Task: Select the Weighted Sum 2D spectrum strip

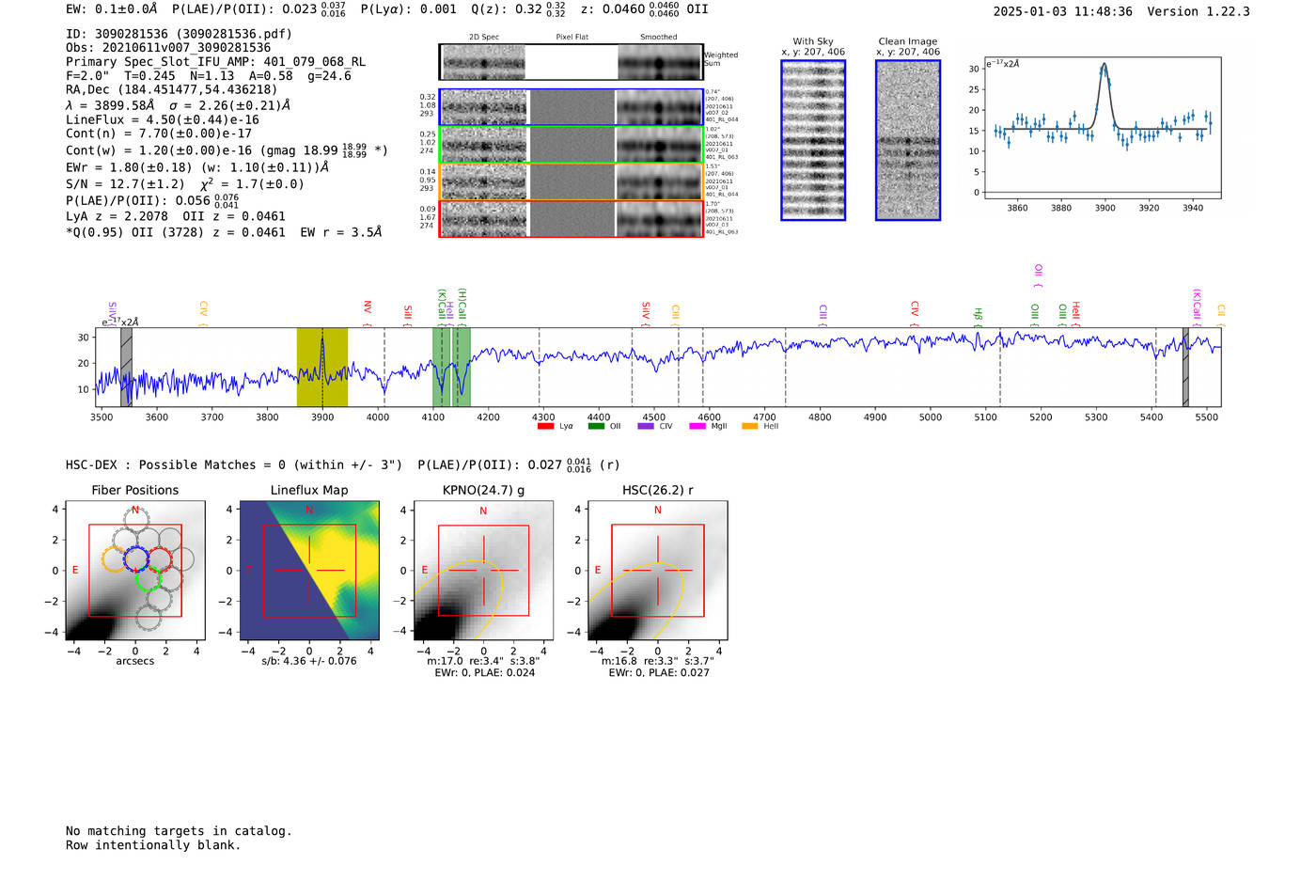Action: tap(572, 62)
